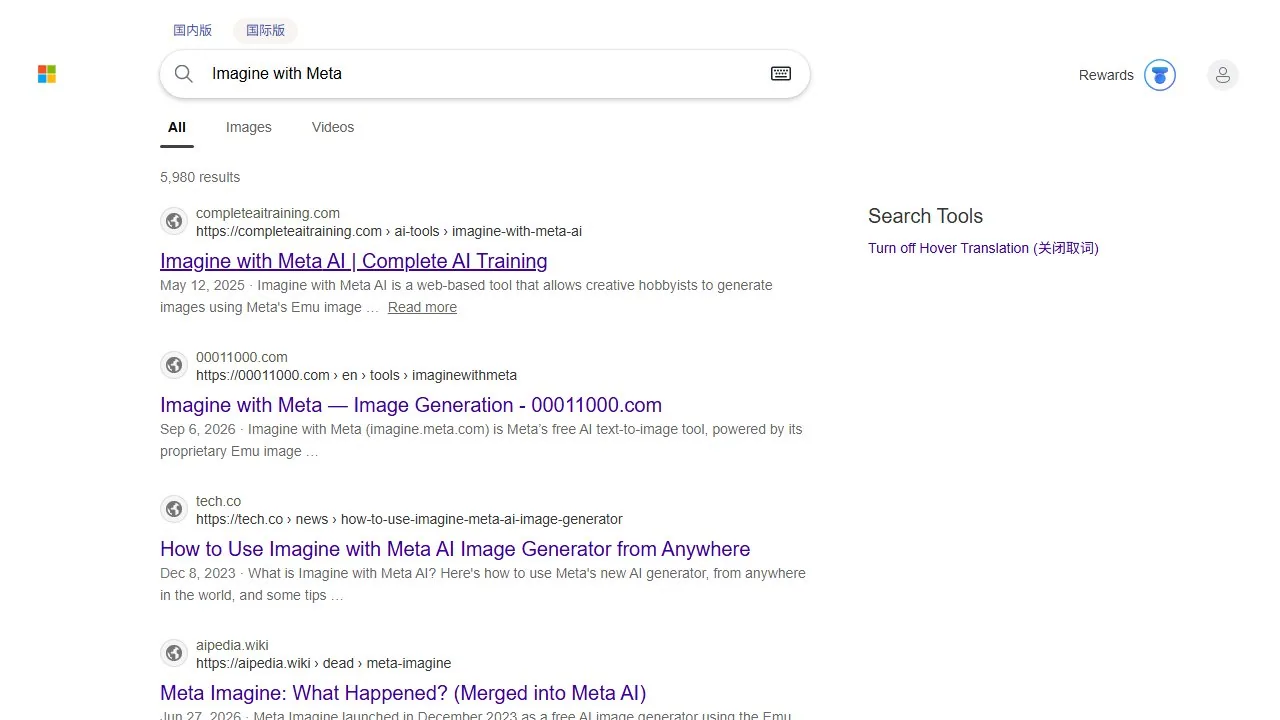
Task: Click the tech.co site name
Action: pos(218,501)
